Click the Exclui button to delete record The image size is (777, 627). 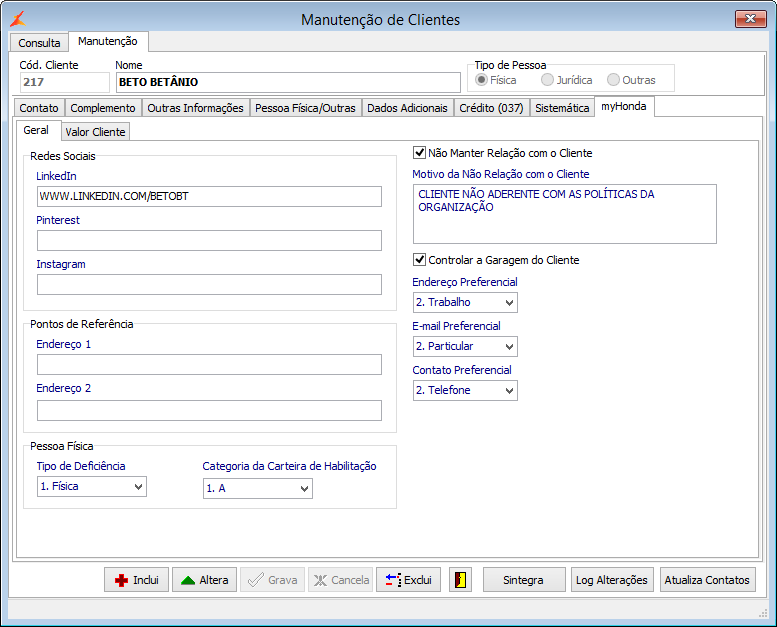[408, 580]
